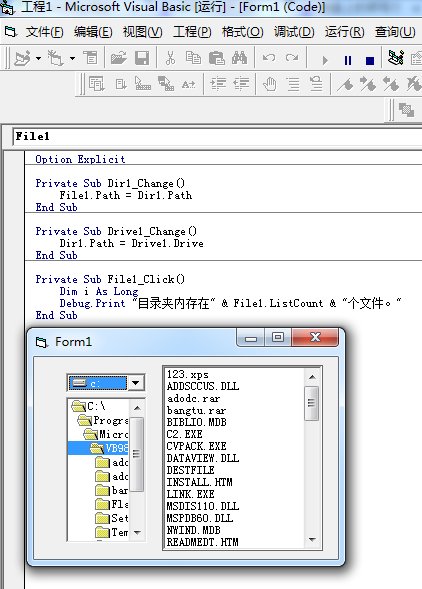
Task: Click file list scroll up arrow
Action: coord(312,377)
